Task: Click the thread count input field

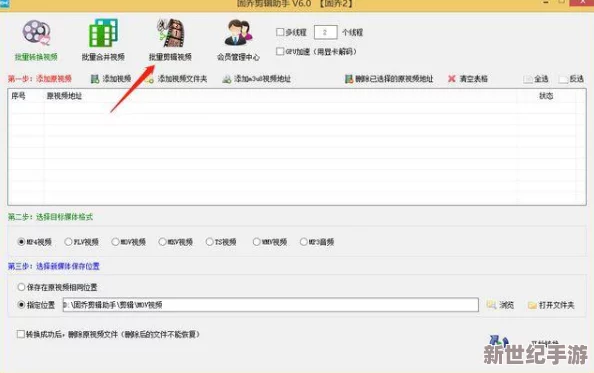Action: pyautogui.click(x=325, y=32)
